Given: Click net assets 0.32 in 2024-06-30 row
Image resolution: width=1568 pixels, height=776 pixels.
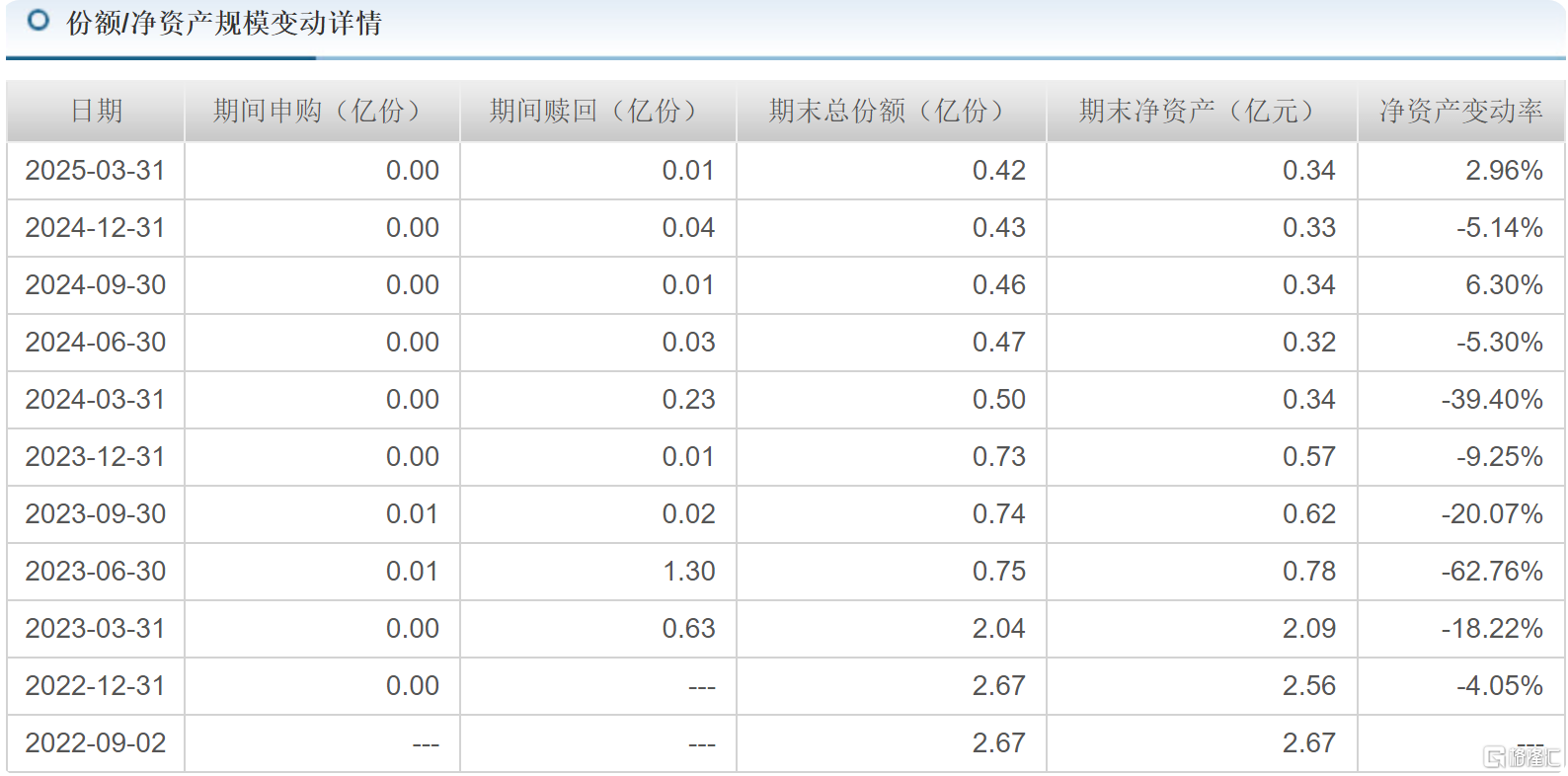Looking at the screenshot, I should coord(1309,343).
